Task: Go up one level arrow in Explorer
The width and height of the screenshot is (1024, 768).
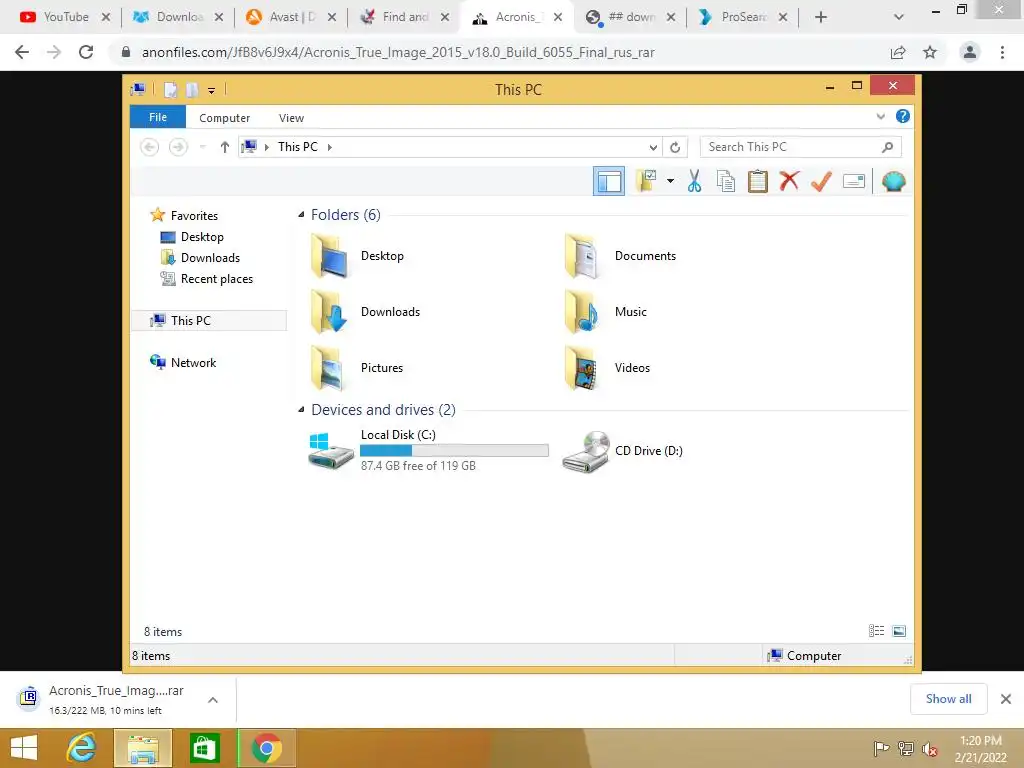Action: click(225, 147)
